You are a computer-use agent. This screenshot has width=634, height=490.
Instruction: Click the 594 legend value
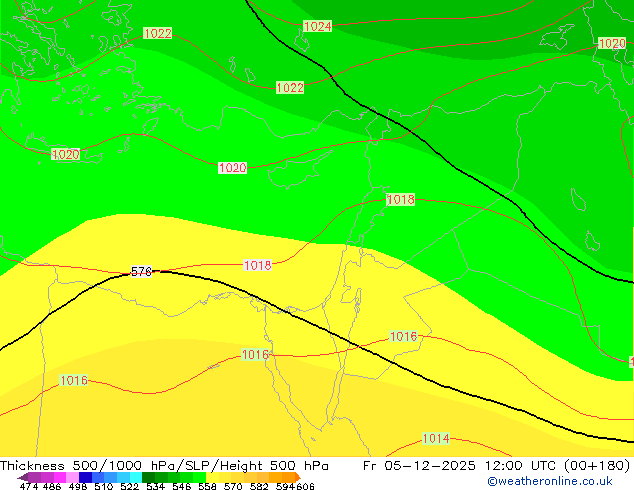click(x=285, y=486)
